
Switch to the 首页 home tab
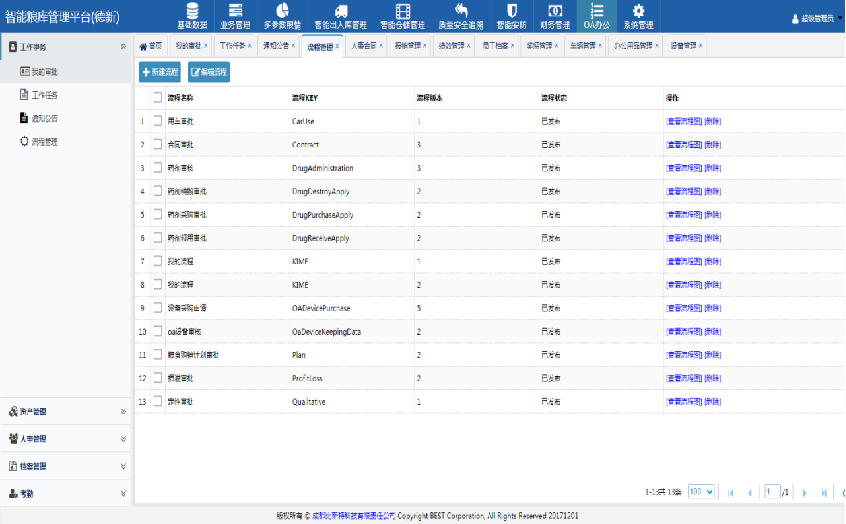click(150, 46)
